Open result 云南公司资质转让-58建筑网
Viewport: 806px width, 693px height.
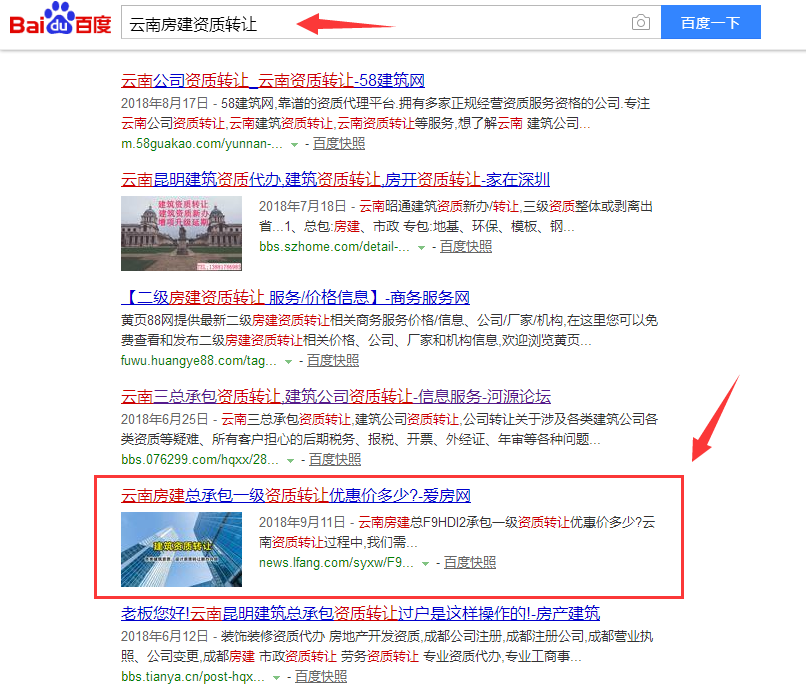tap(273, 80)
